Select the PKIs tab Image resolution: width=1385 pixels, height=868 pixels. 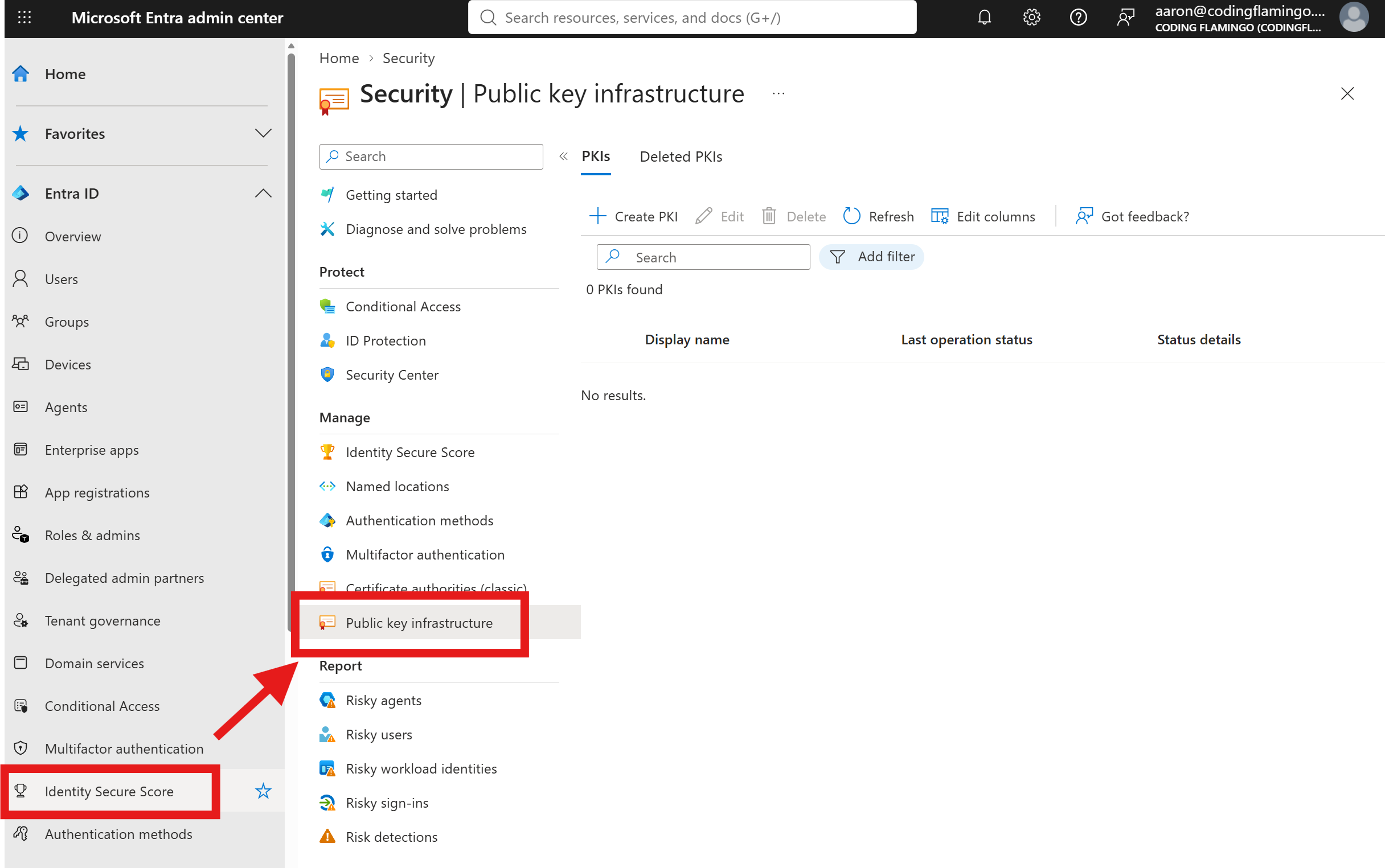point(596,156)
